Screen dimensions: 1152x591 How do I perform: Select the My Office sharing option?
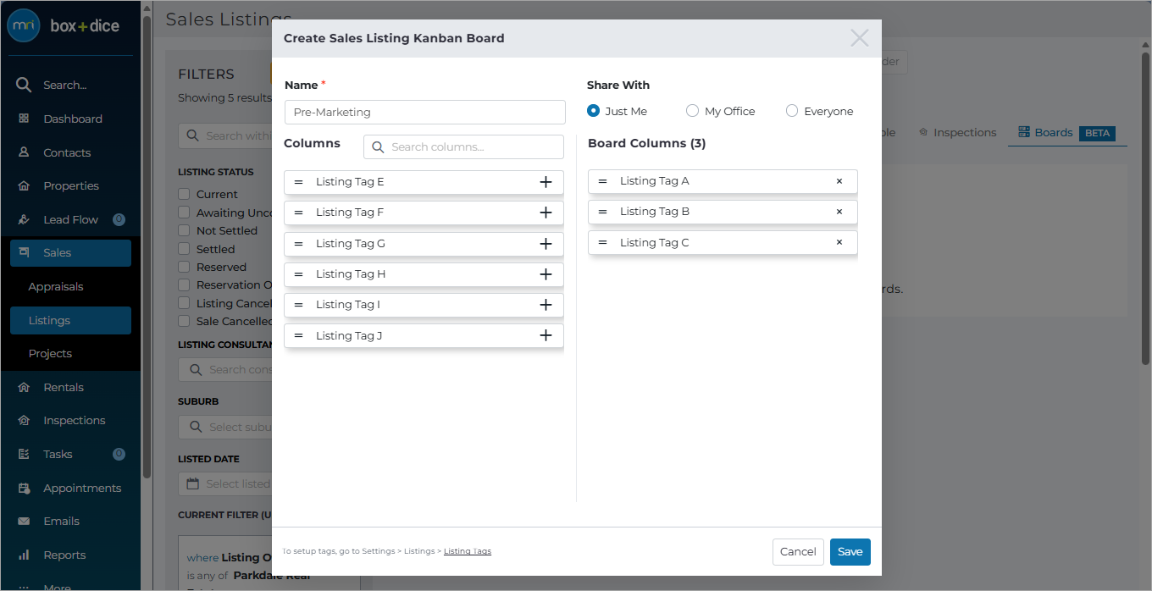click(692, 111)
